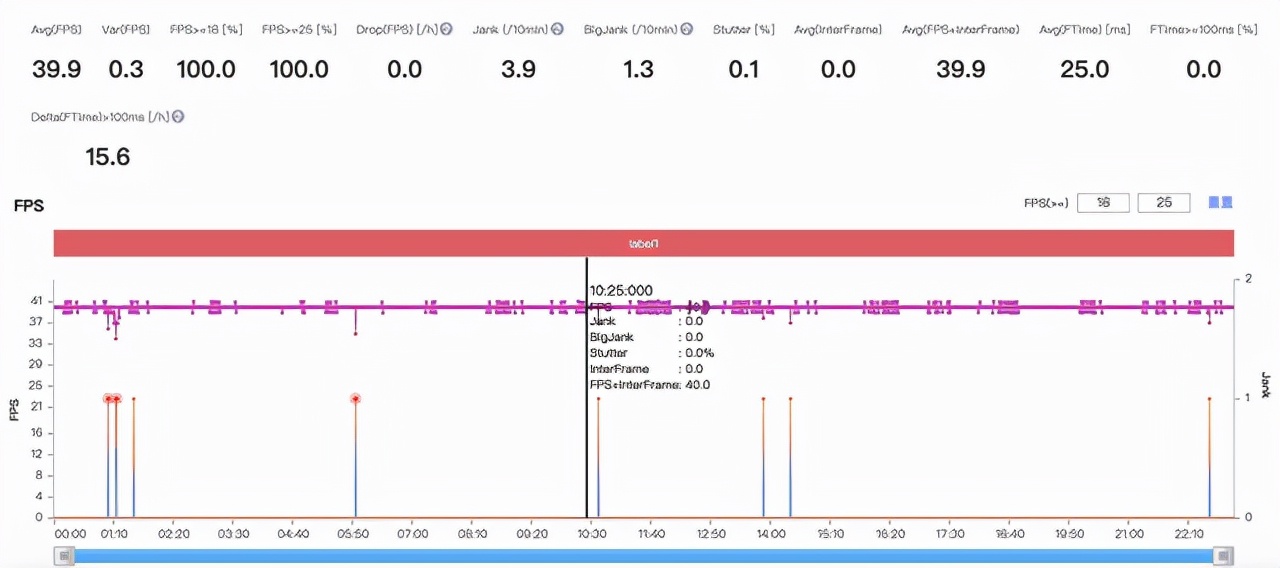Click the Avg(FTime) [ms] value 25.0

click(1085, 69)
